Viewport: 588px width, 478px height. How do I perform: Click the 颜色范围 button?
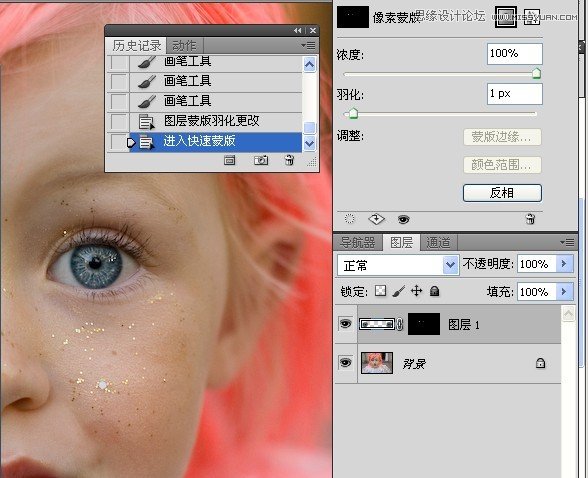tap(502, 165)
